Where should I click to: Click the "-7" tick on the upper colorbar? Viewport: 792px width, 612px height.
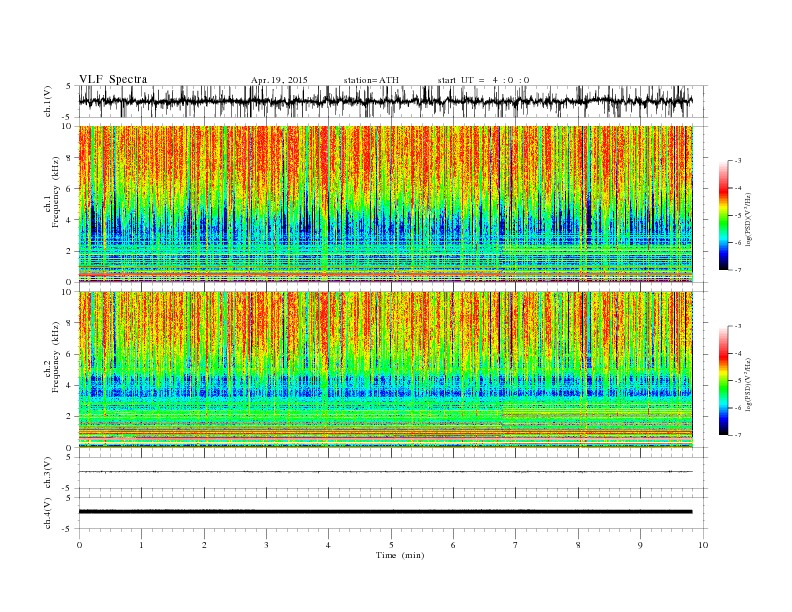737,270
